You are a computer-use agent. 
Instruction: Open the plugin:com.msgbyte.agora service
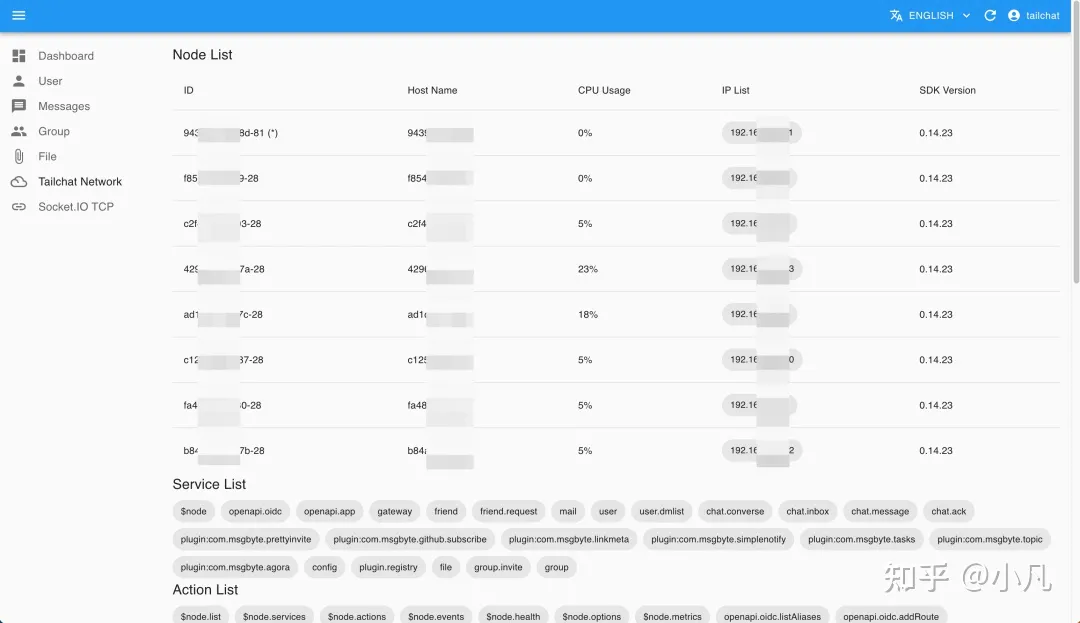tap(235, 567)
